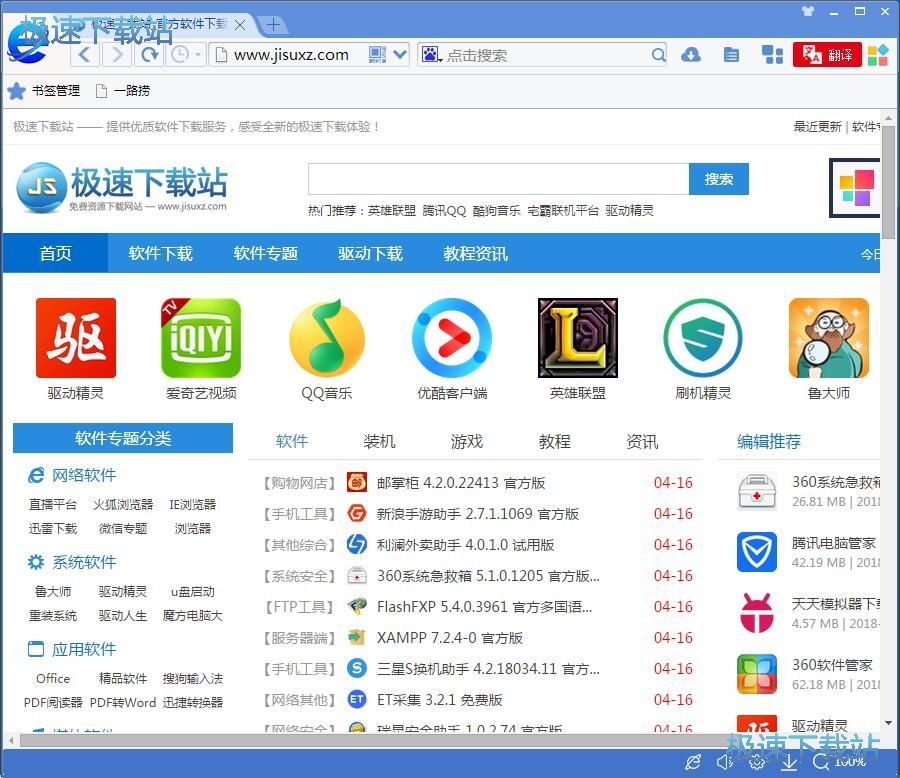The height and width of the screenshot is (778, 900).
Task: Switch to the 资讯 list tab
Action: (642, 441)
